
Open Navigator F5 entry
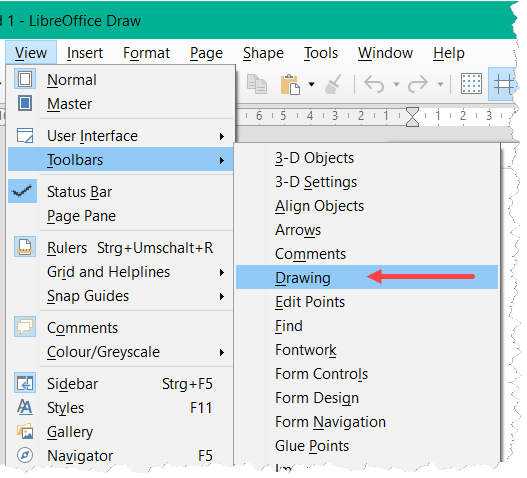coord(120,456)
